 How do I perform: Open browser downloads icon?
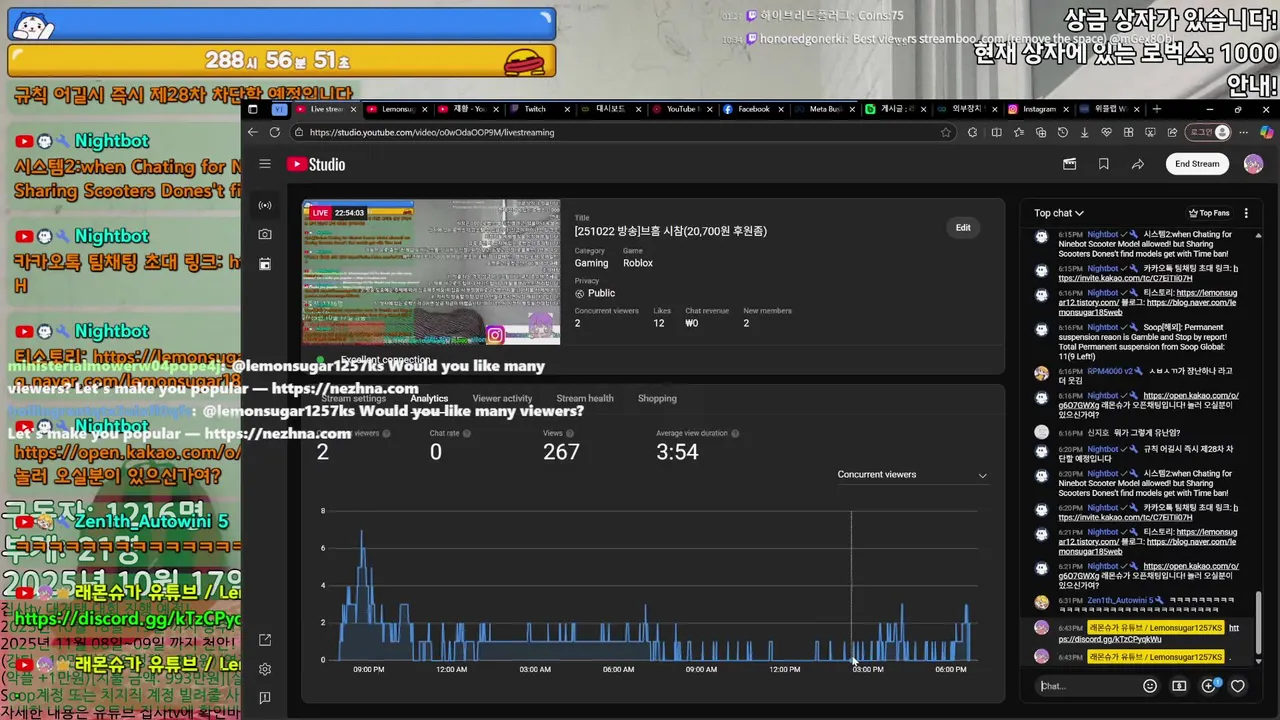pyautogui.click(x=1084, y=132)
